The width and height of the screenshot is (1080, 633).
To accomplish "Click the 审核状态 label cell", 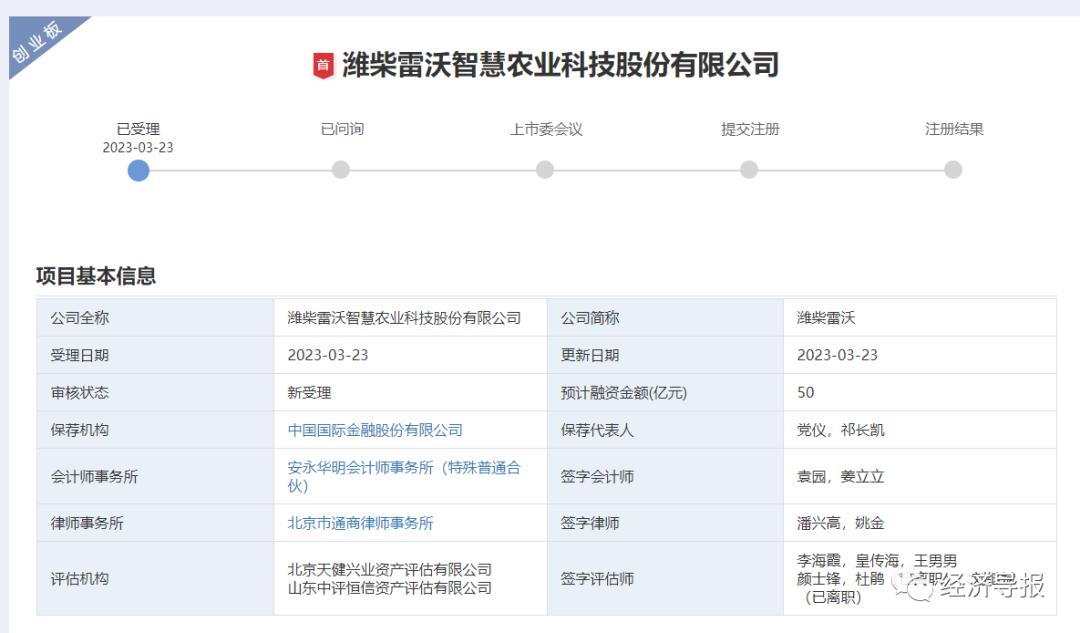I will 156,393.
